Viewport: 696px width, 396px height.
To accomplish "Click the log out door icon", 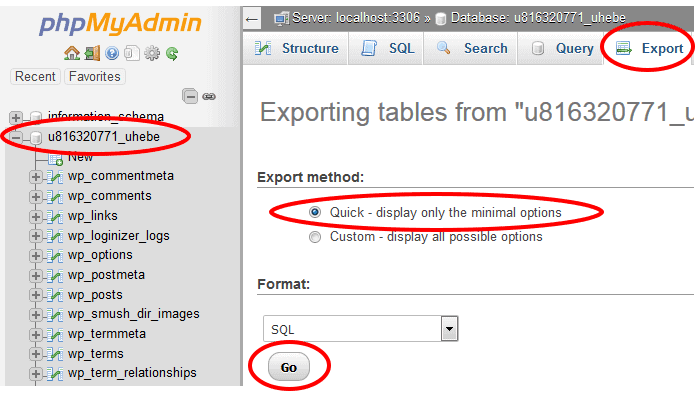I will point(92,53).
